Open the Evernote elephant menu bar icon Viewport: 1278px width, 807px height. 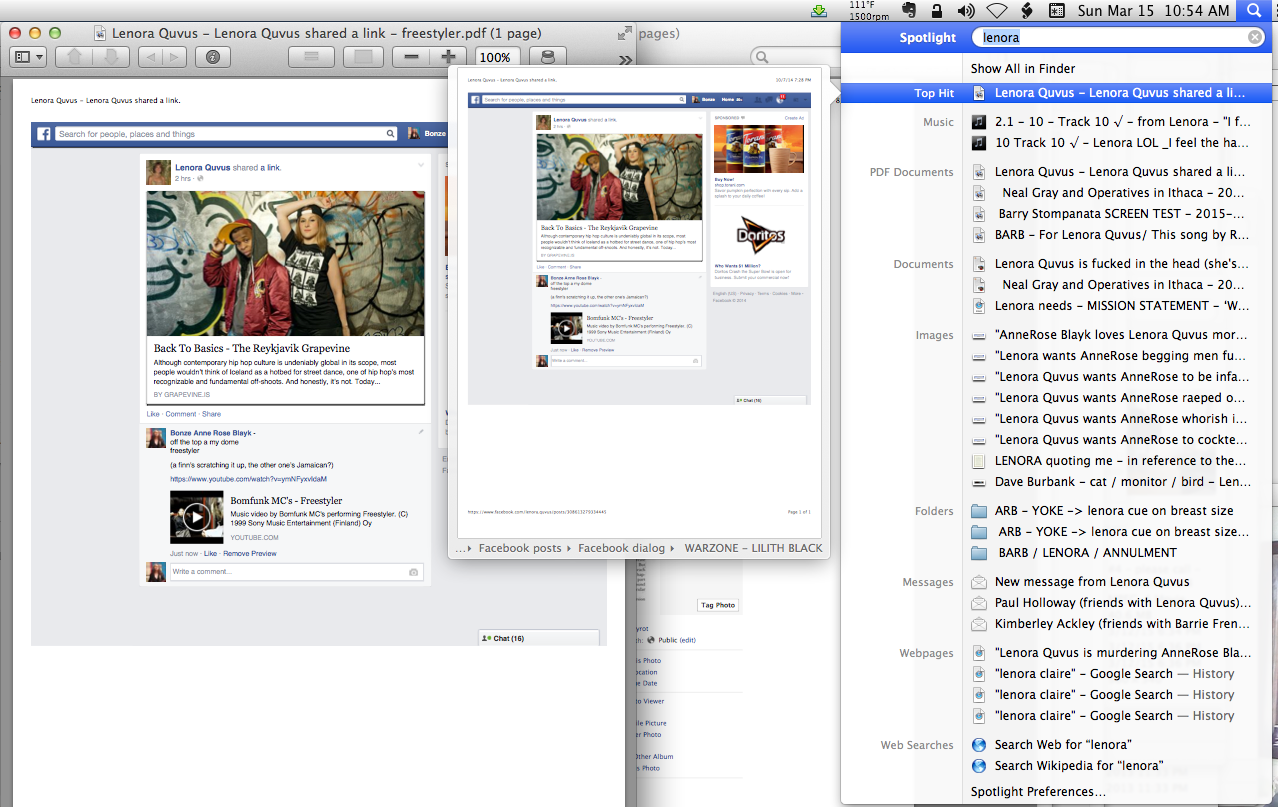pyautogui.click(x=909, y=11)
